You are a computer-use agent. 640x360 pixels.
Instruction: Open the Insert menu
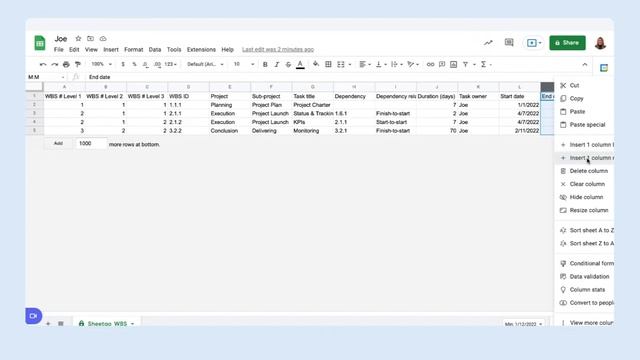coord(111,49)
